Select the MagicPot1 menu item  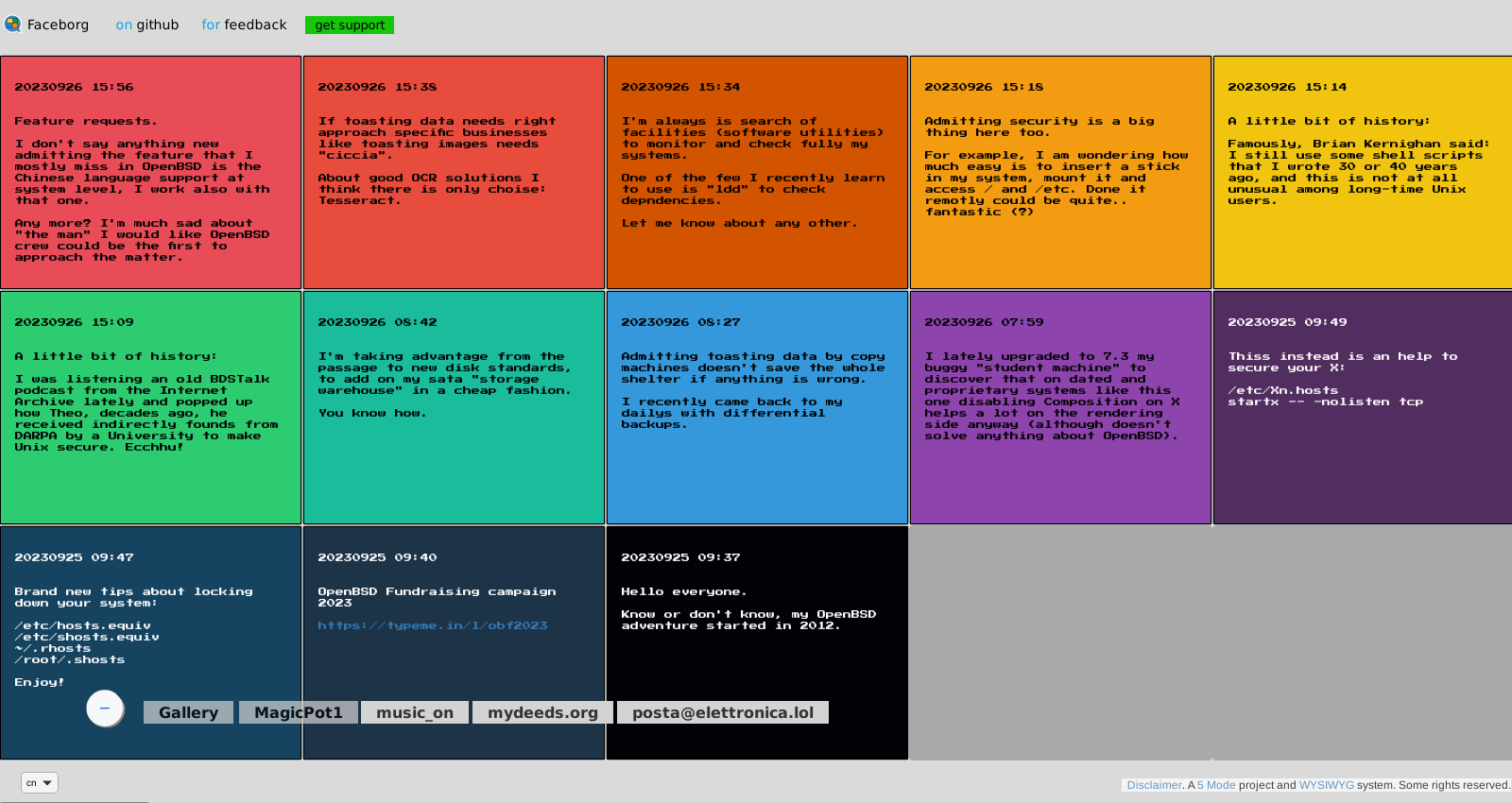pos(299,712)
